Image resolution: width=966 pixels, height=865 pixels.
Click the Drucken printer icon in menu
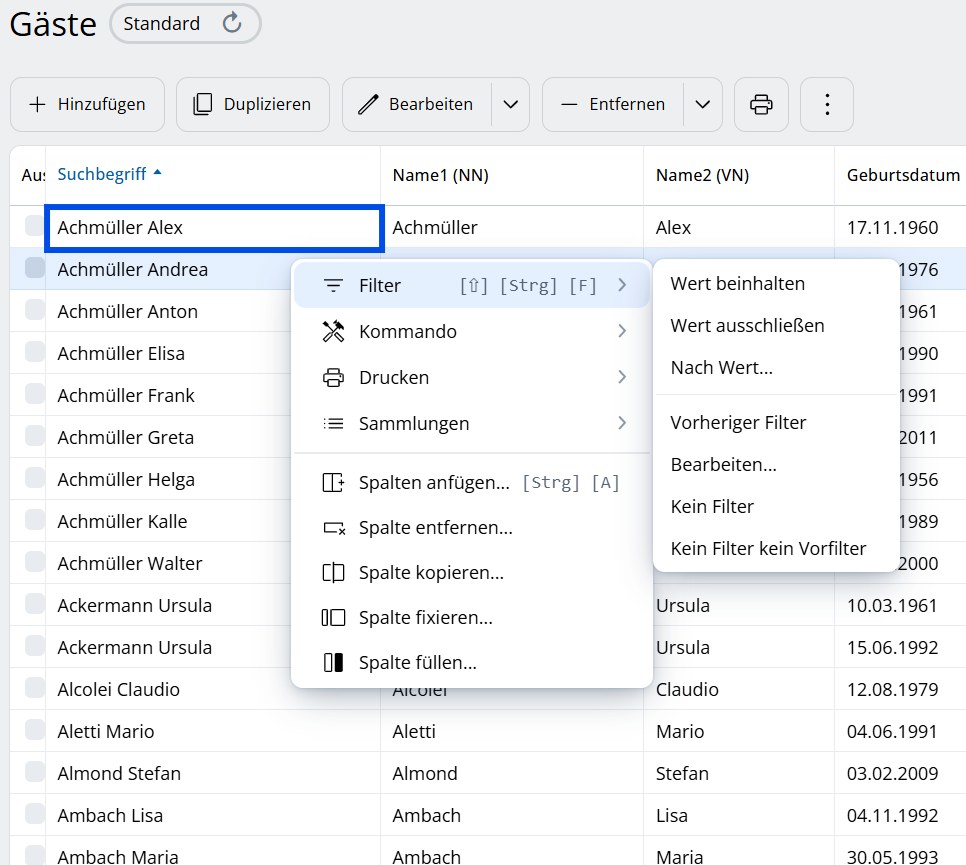333,377
